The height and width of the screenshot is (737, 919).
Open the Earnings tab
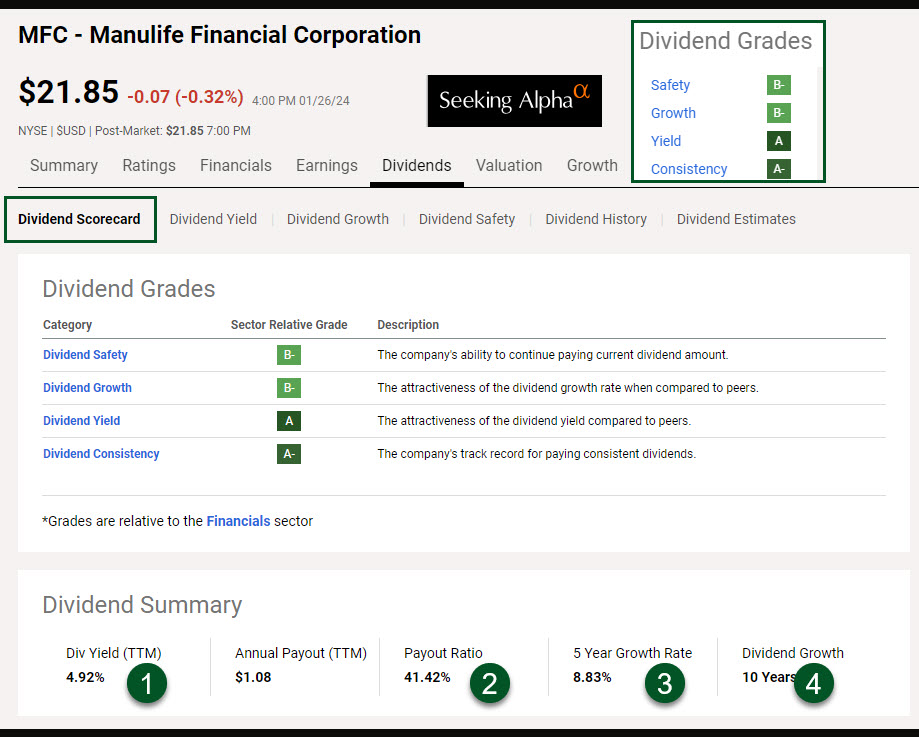click(326, 166)
